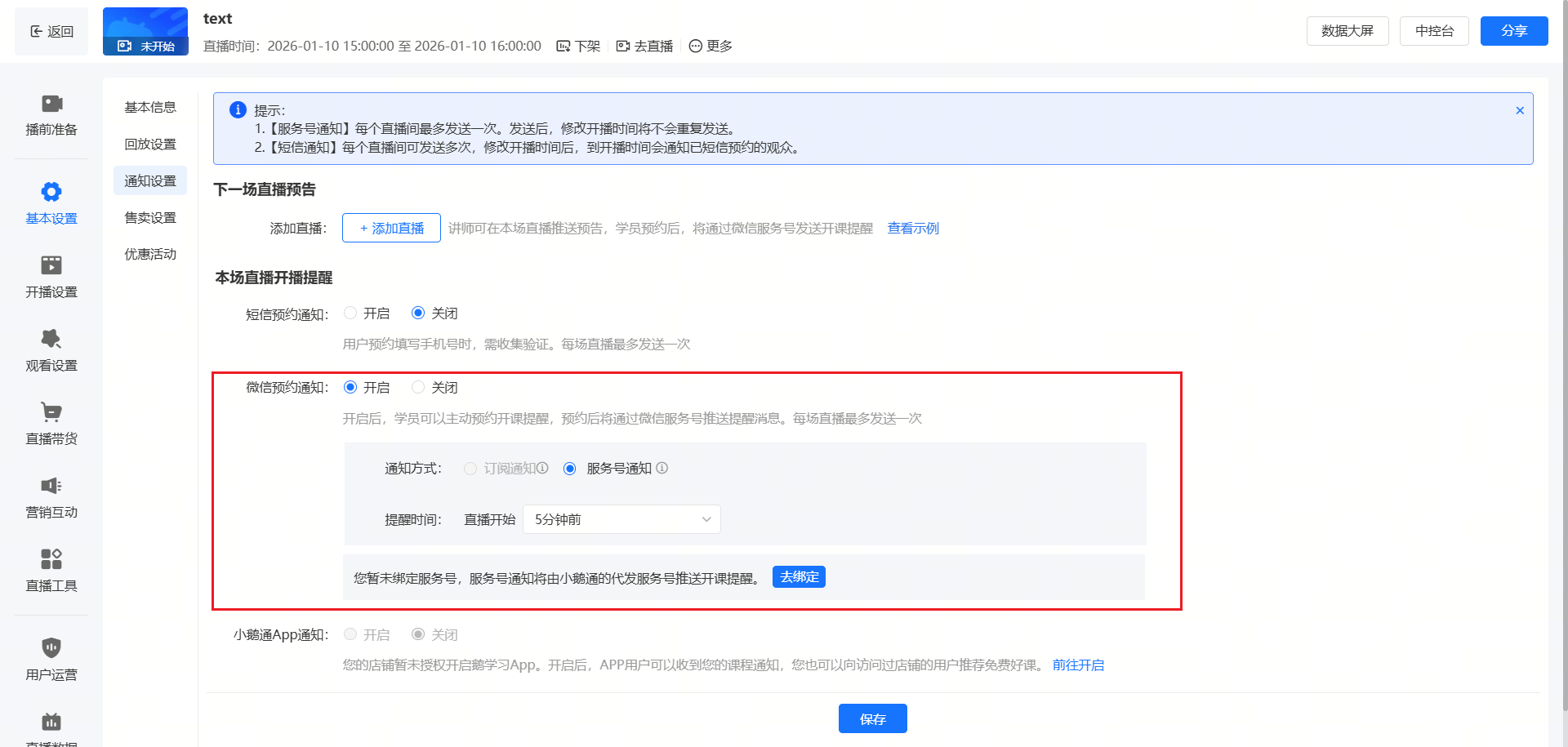This screenshot has height=747, width=1568.
Task: Open the 查看示例 link
Action: [913, 229]
